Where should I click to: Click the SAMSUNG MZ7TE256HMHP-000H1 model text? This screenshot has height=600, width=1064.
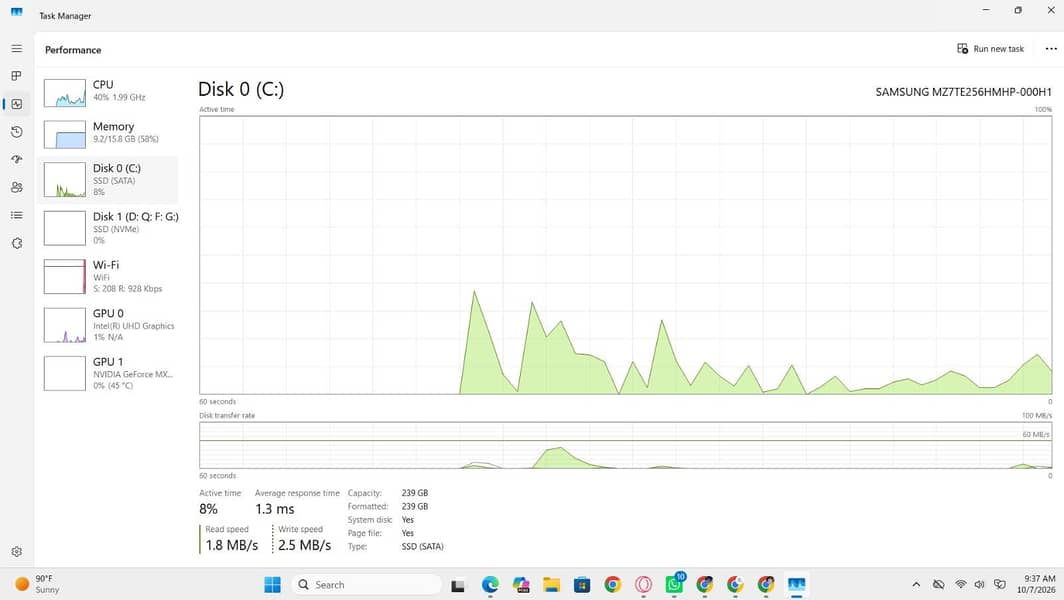(964, 92)
